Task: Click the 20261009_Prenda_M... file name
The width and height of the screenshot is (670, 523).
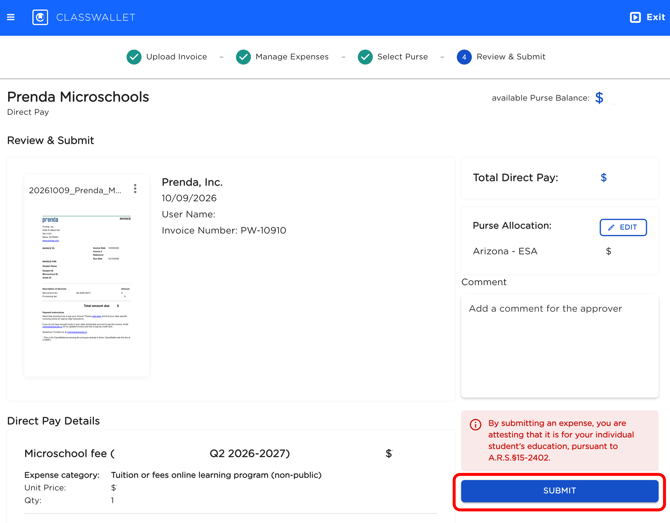Action: (x=75, y=190)
